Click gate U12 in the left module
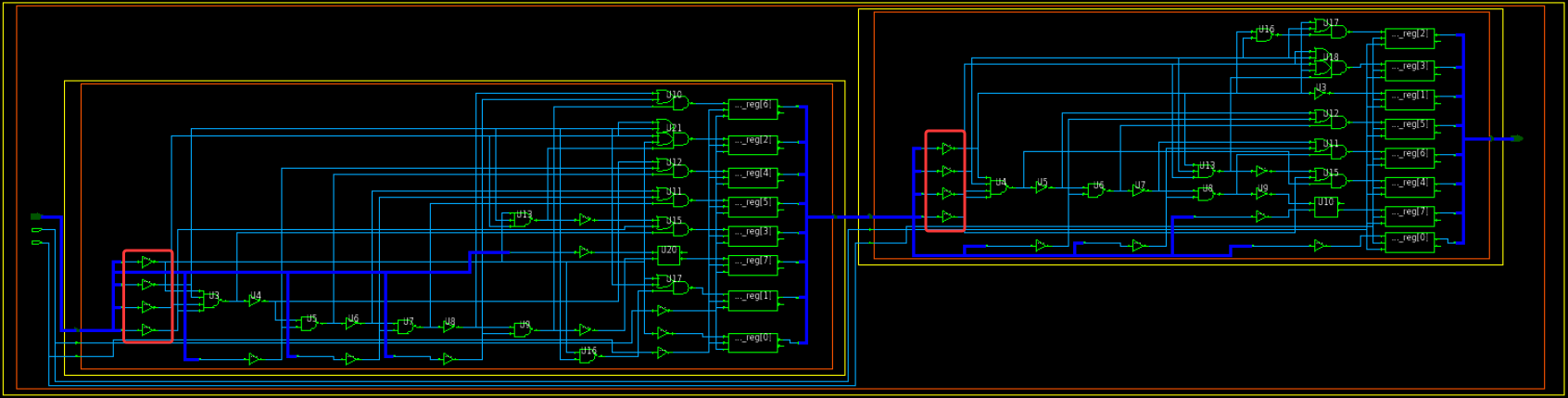Viewport: 1568px width, 398px height. 672,168
